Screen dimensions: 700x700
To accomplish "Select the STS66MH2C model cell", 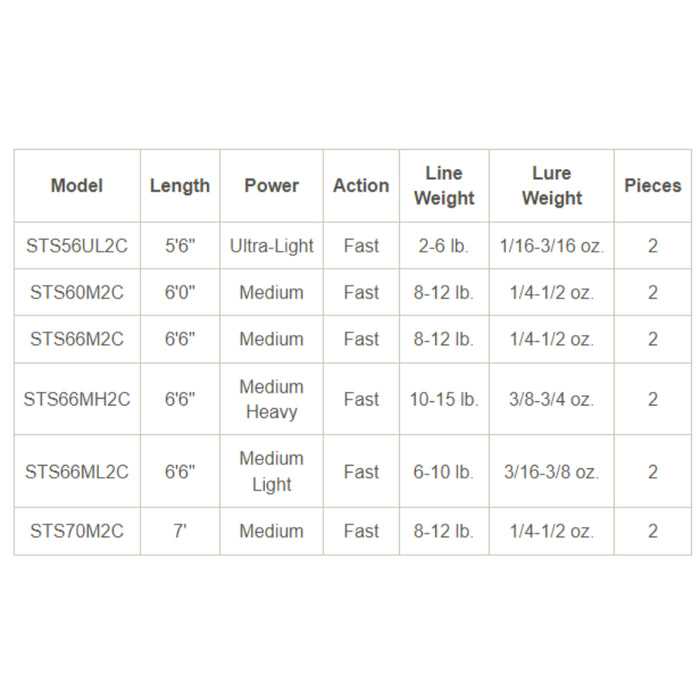I will click(77, 399).
